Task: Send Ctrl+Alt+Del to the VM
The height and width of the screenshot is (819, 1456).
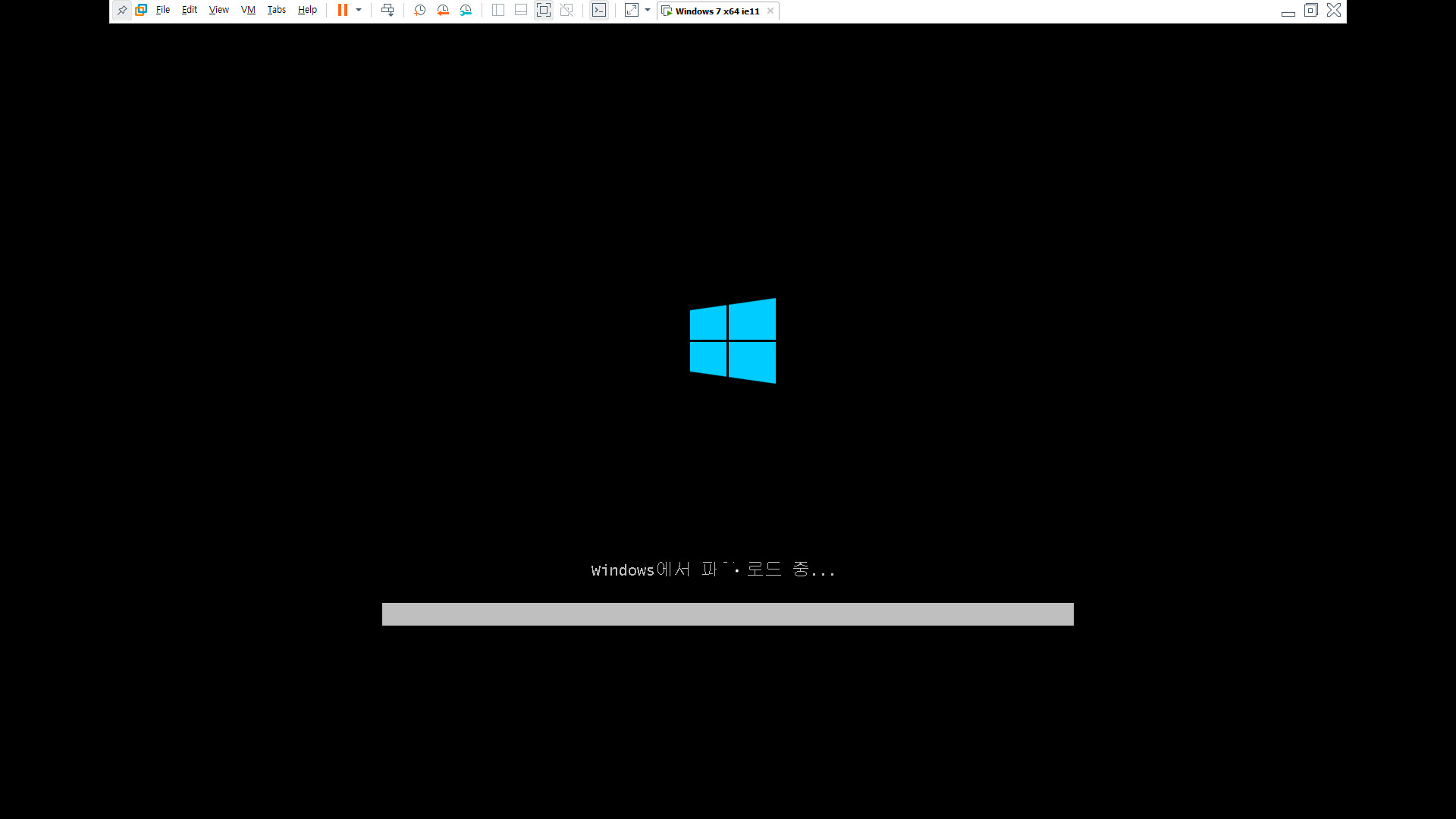Action: 388,10
